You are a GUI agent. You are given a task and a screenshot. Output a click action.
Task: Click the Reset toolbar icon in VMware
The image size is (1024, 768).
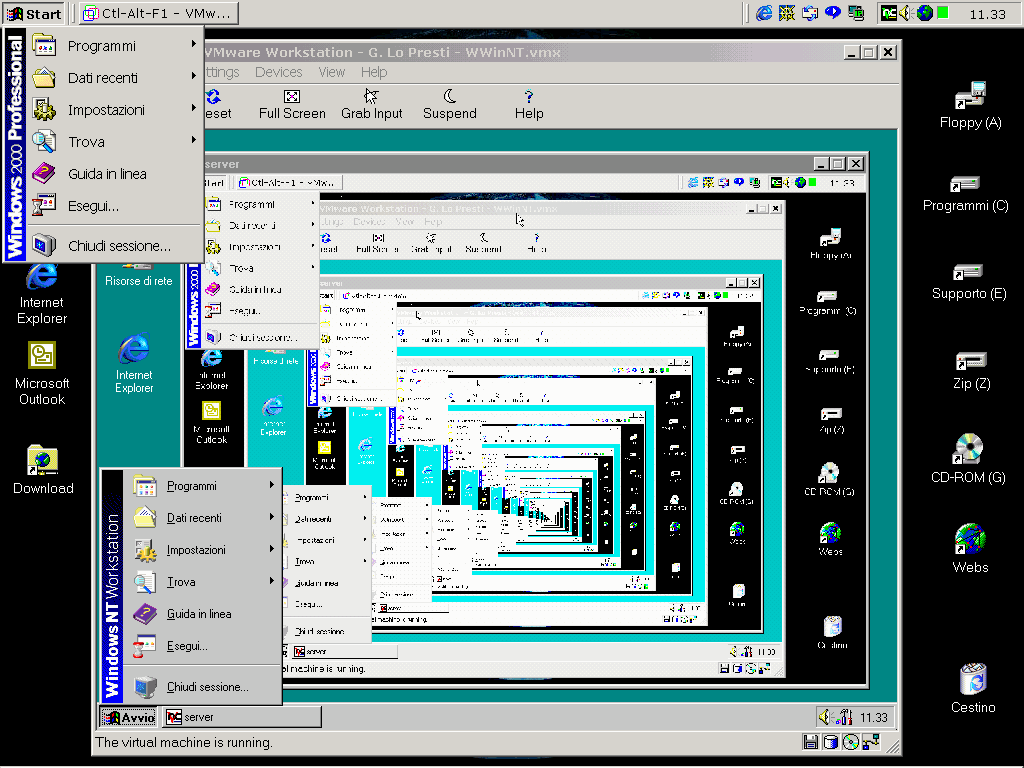pyautogui.click(x=218, y=105)
